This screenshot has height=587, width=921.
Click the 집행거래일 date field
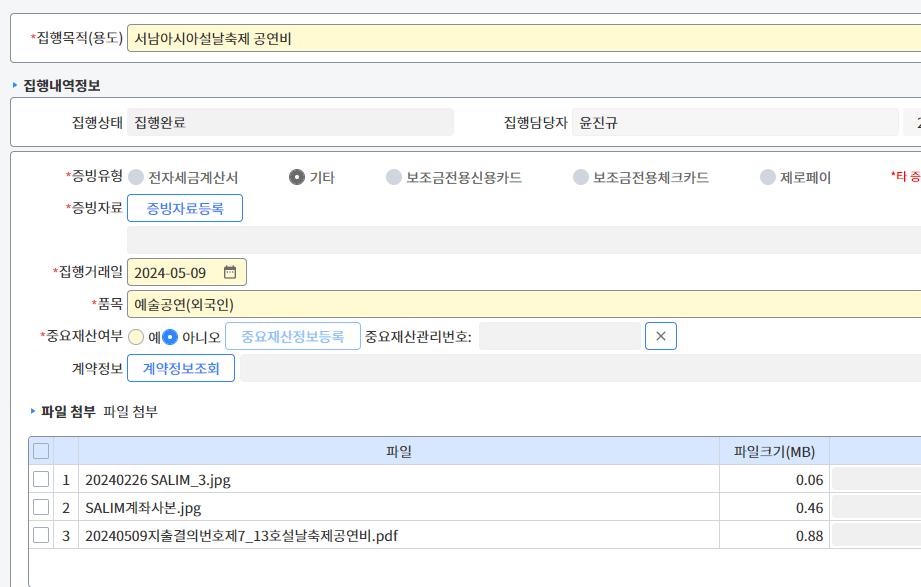point(187,272)
